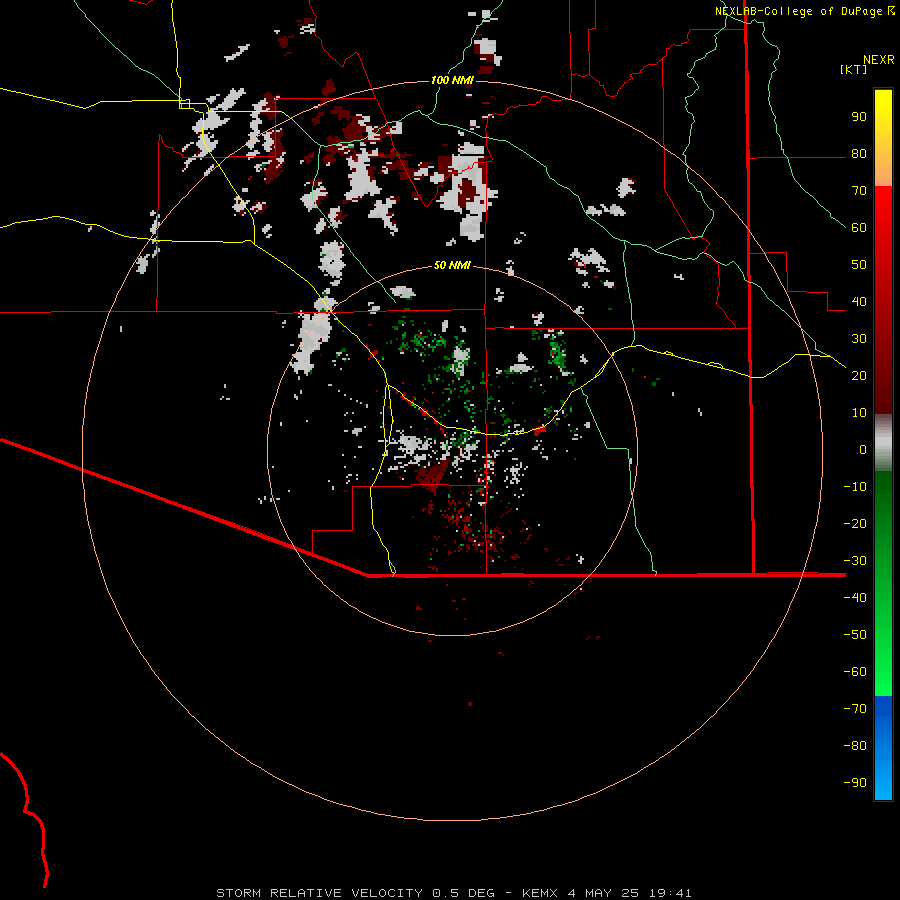Click the 10 value on color scale
Image resolution: width=900 pixels, height=900 pixels.
pyautogui.click(x=859, y=413)
